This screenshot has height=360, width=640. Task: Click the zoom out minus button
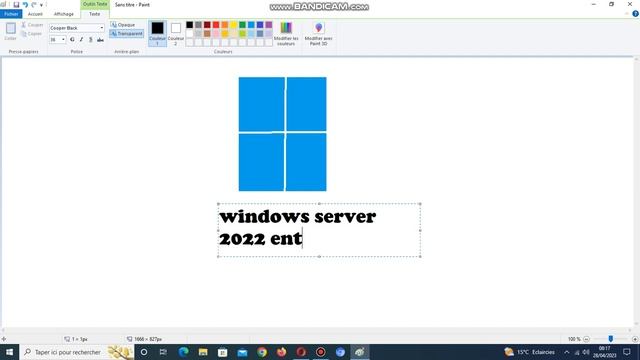click(x=587, y=339)
